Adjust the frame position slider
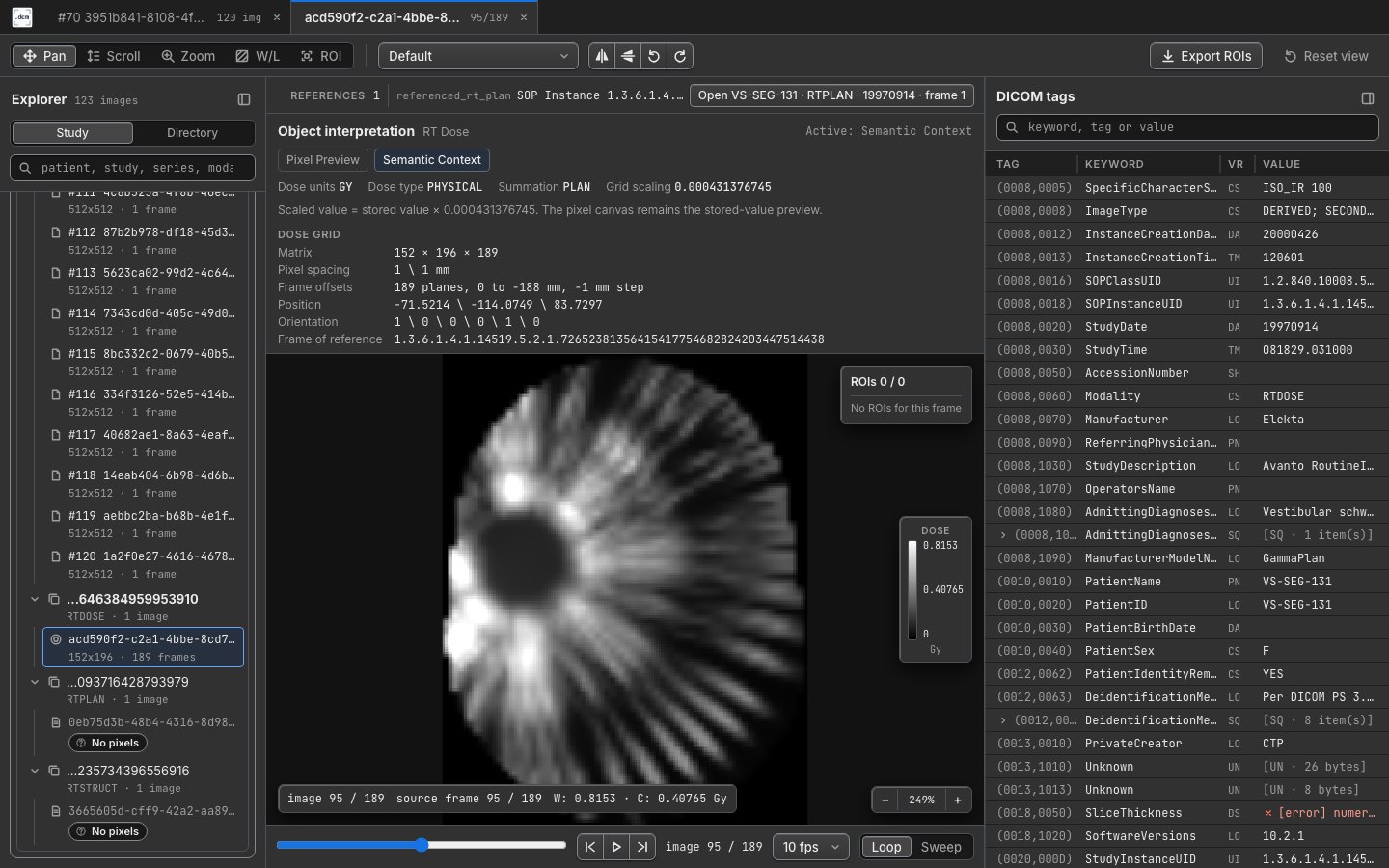This screenshot has width=1389, height=868. pos(422,845)
